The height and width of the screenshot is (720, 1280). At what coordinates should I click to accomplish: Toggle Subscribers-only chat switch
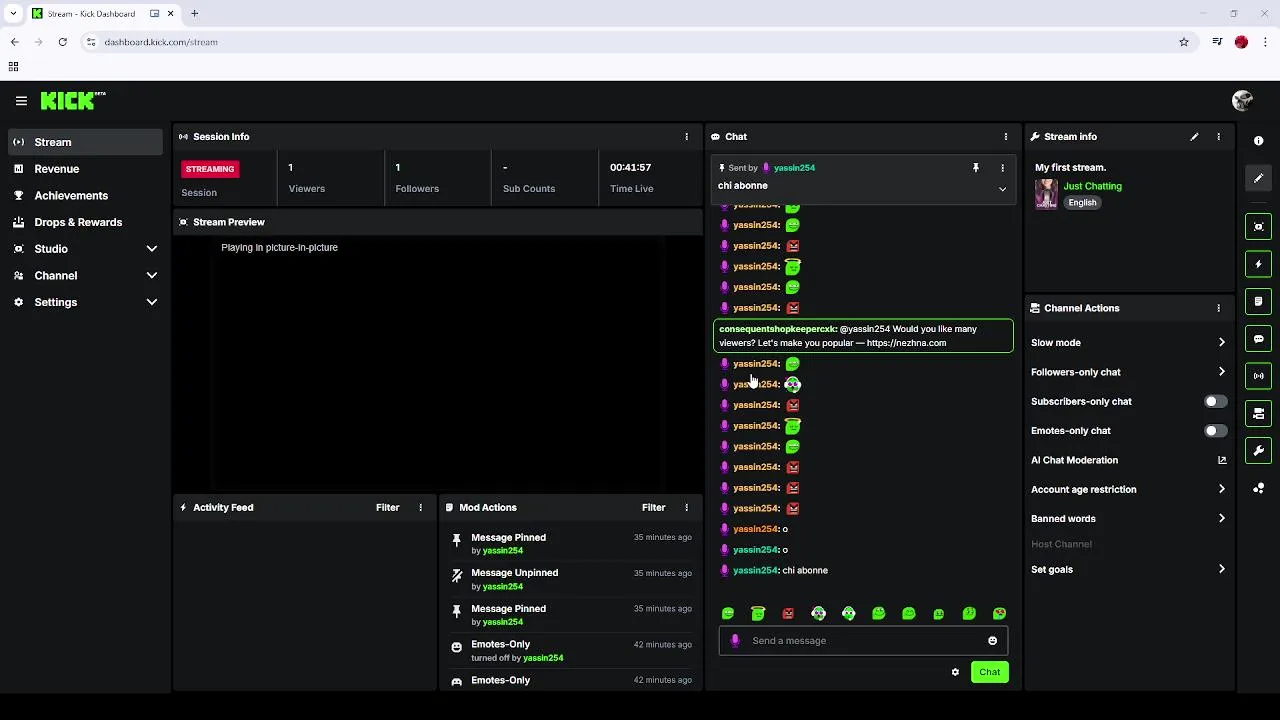click(1215, 401)
